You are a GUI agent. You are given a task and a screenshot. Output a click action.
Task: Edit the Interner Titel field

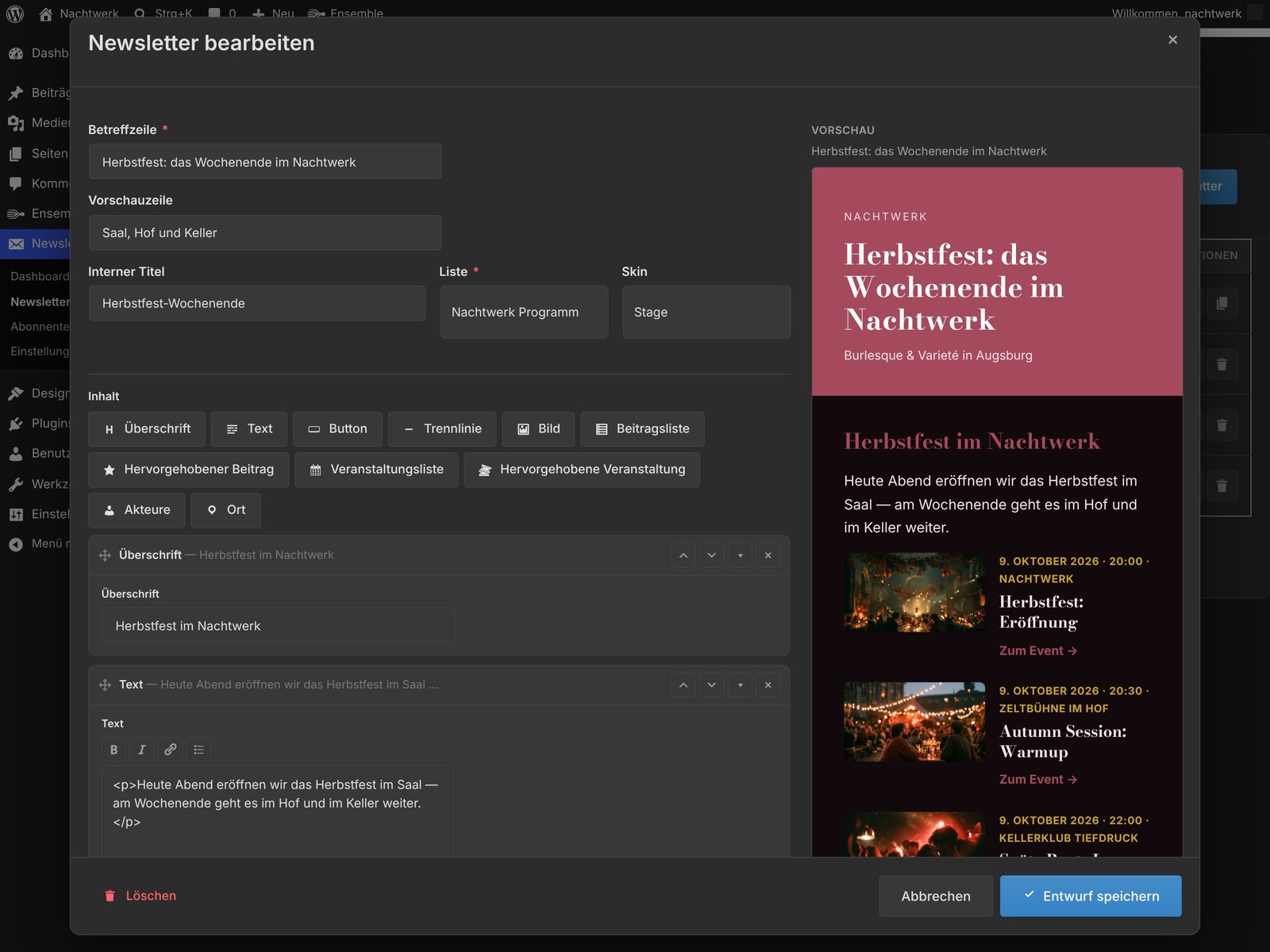[x=257, y=304]
